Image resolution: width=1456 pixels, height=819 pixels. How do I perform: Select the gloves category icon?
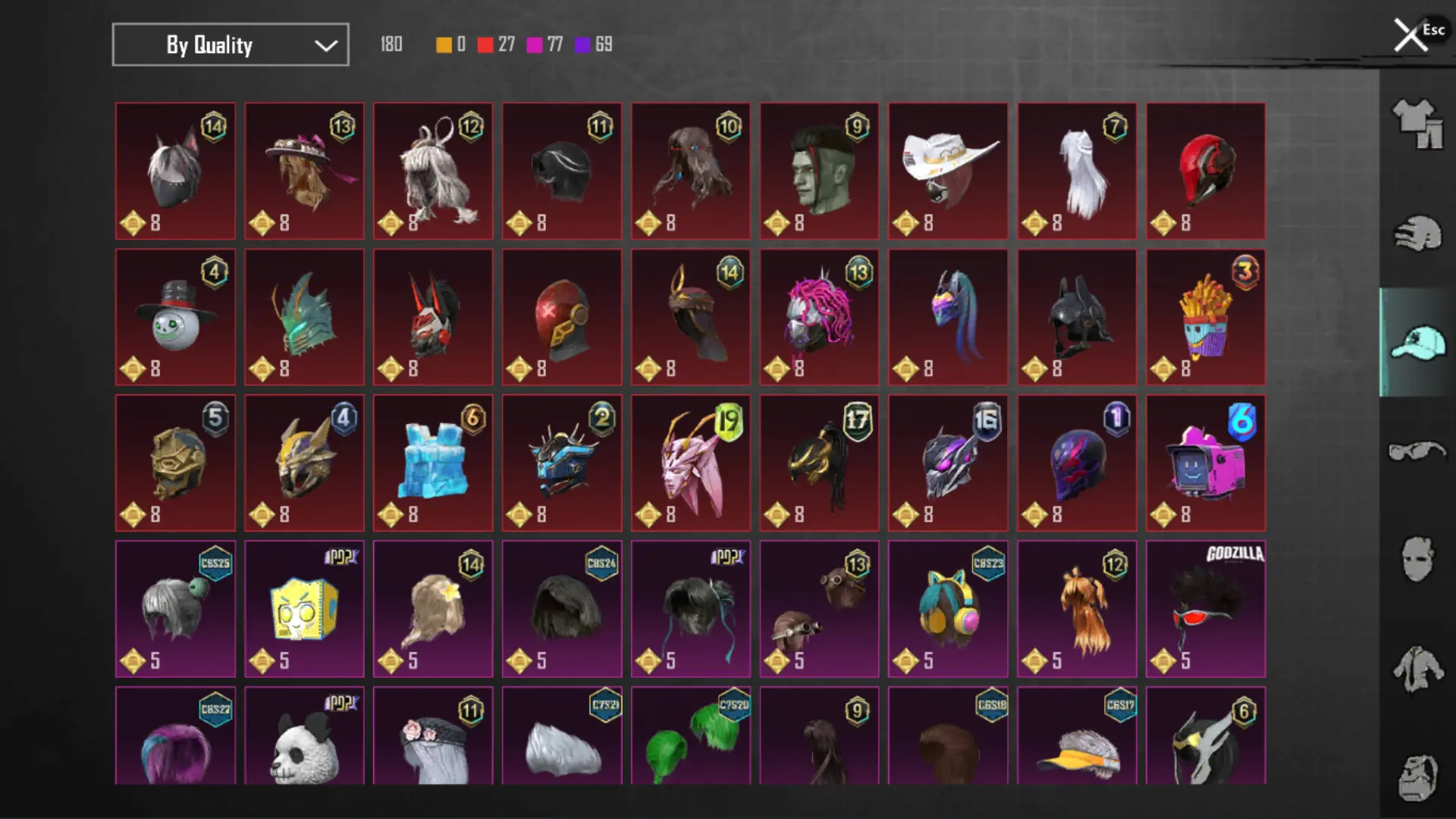click(1417, 234)
